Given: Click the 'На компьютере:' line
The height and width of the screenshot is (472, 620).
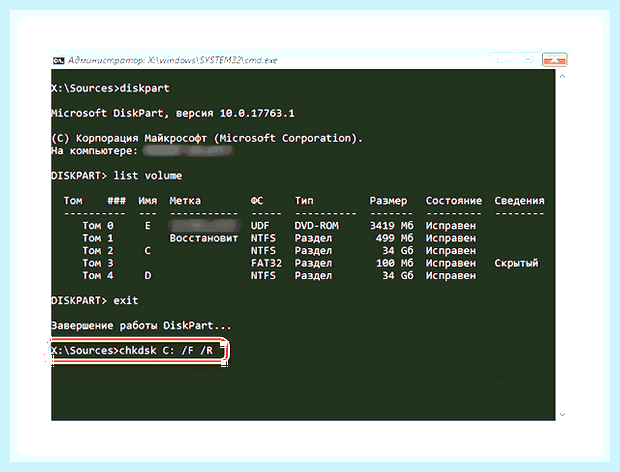Looking at the screenshot, I should tap(95, 151).
